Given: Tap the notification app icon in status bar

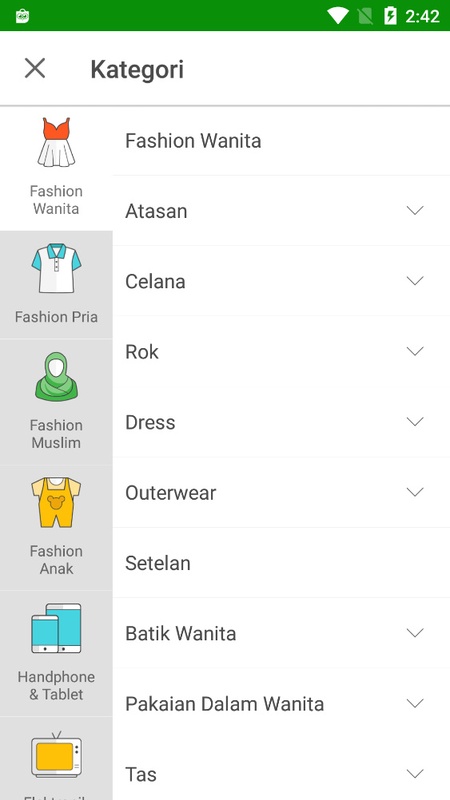Looking at the screenshot, I should [x=22, y=16].
